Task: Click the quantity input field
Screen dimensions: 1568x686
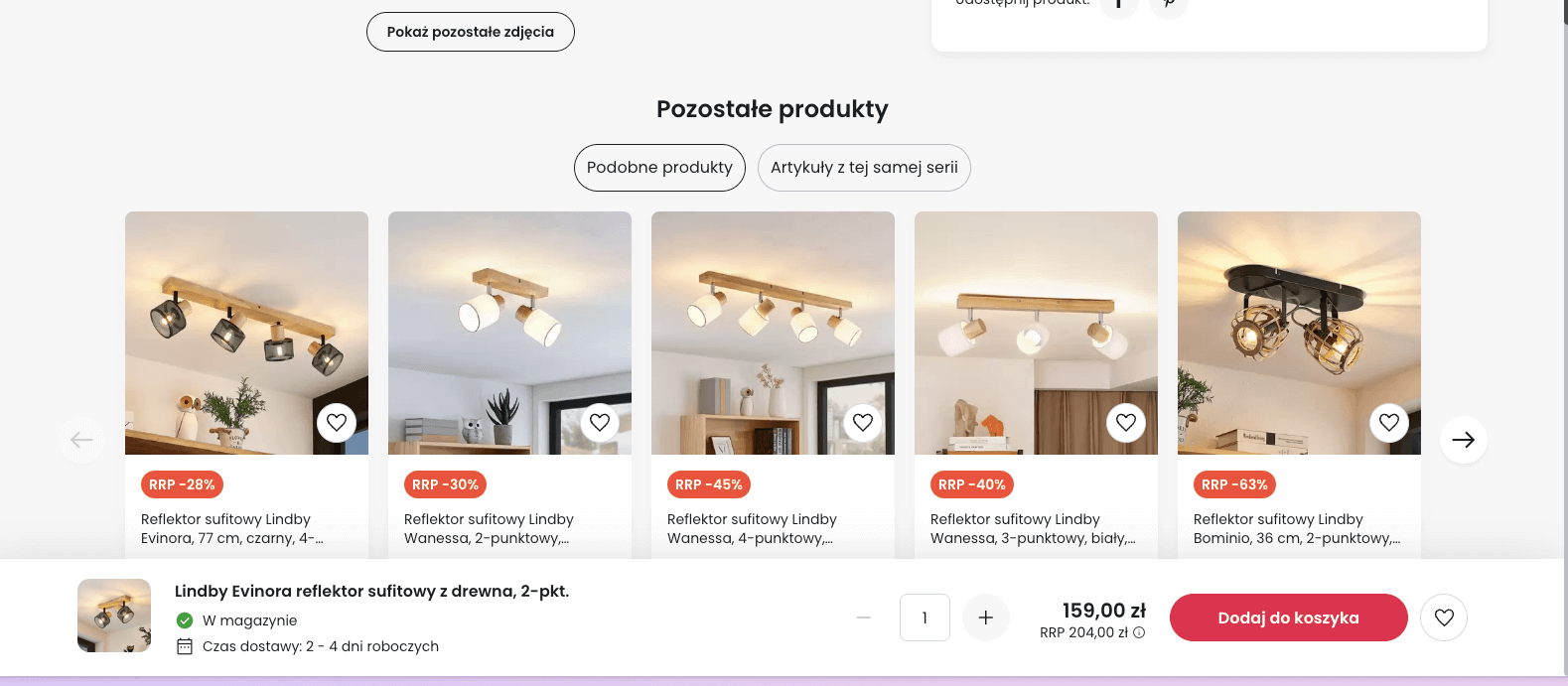Action: click(x=925, y=617)
